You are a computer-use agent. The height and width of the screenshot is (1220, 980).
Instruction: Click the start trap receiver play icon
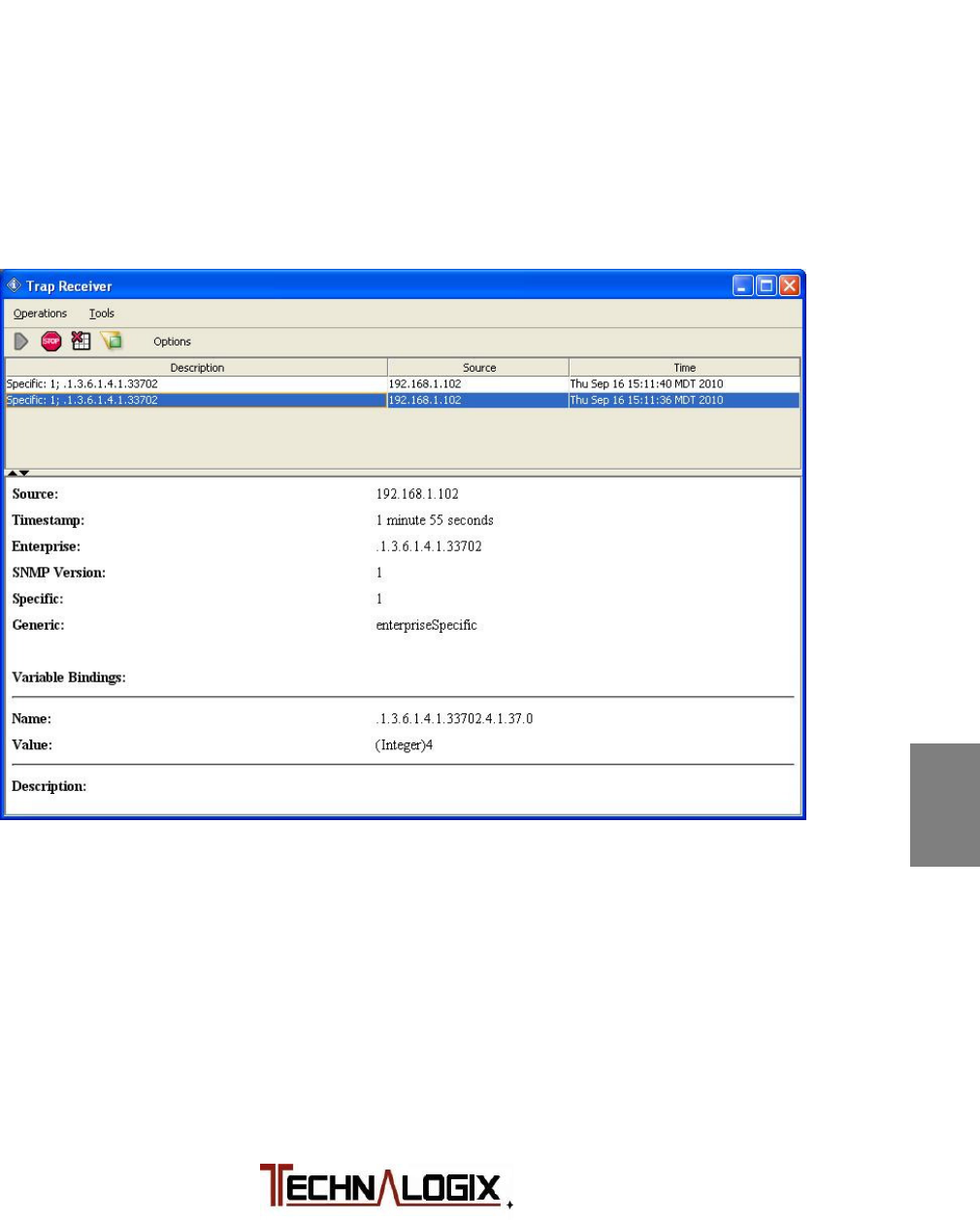coord(21,342)
